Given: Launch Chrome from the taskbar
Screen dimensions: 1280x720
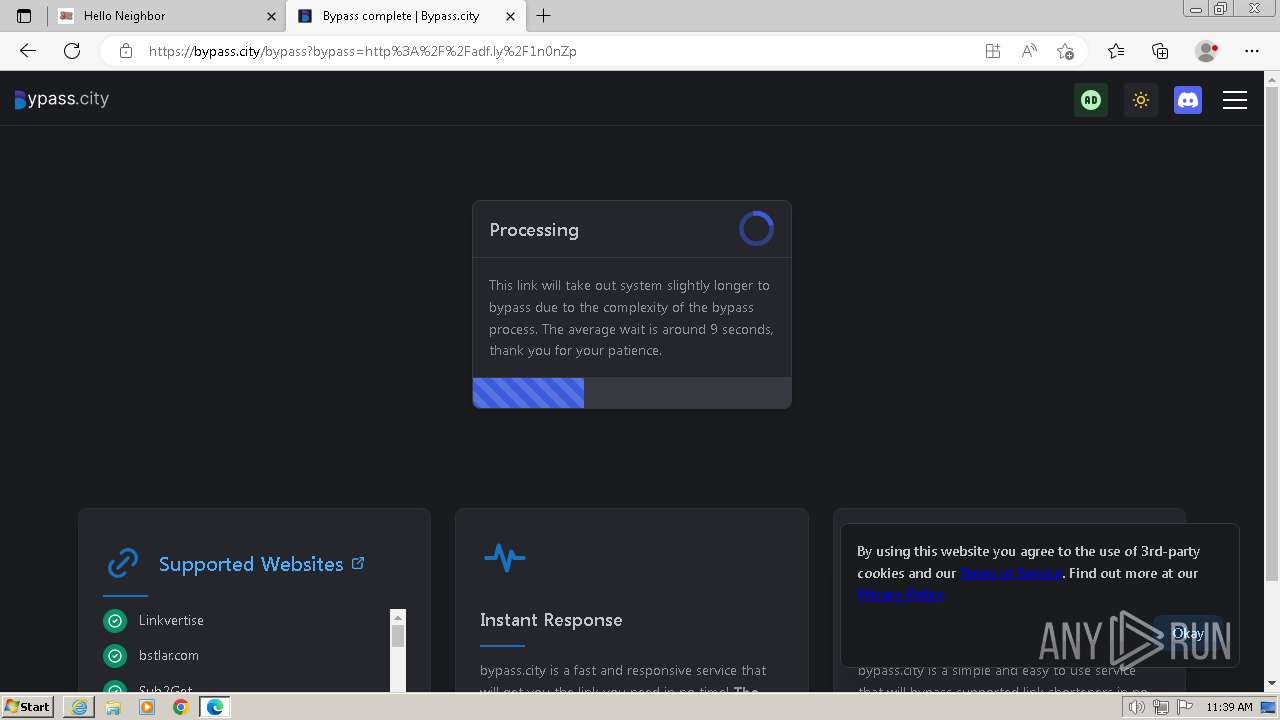Looking at the screenshot, I should click(180, 707).
